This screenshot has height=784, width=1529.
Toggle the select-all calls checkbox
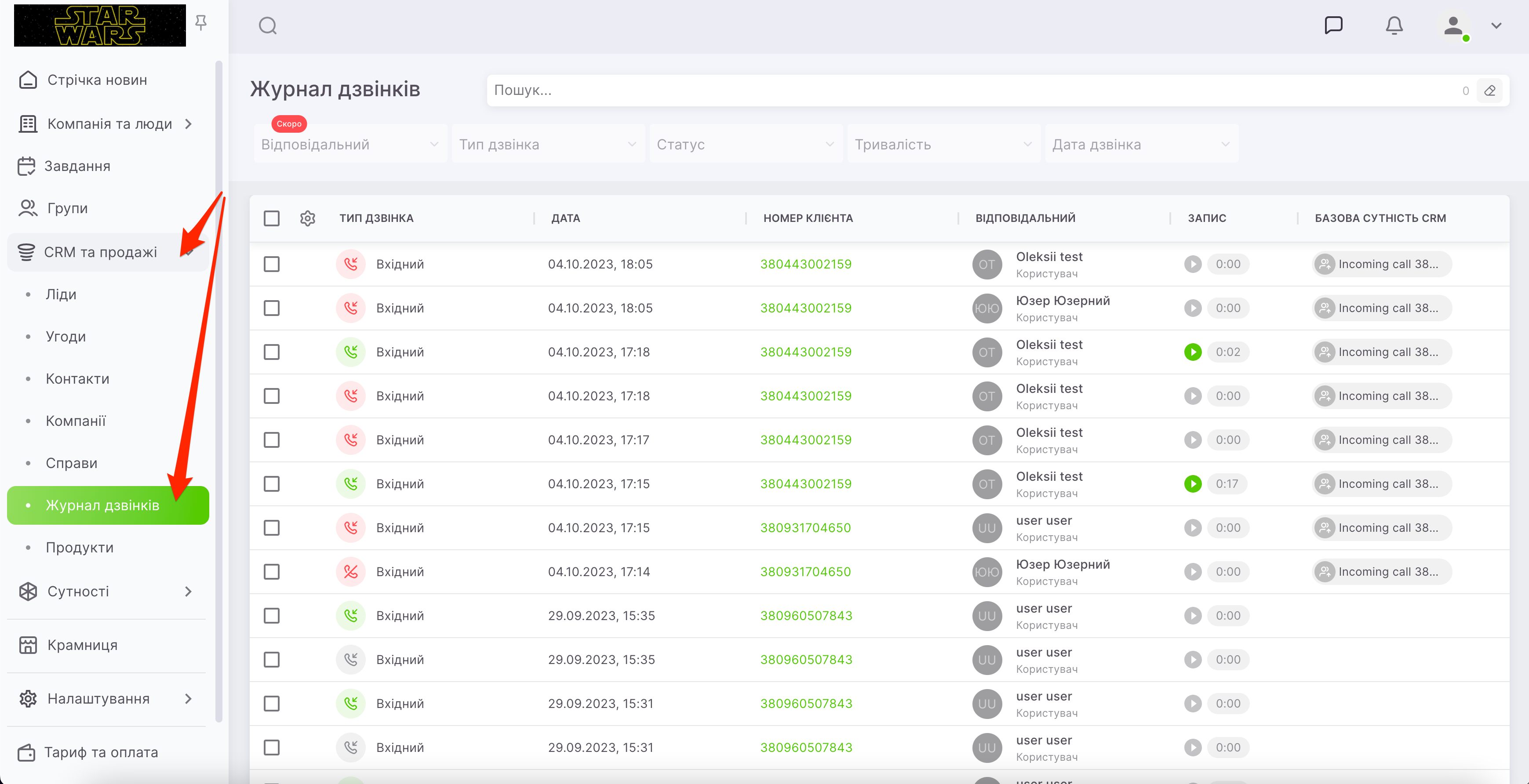coord(272,218)
